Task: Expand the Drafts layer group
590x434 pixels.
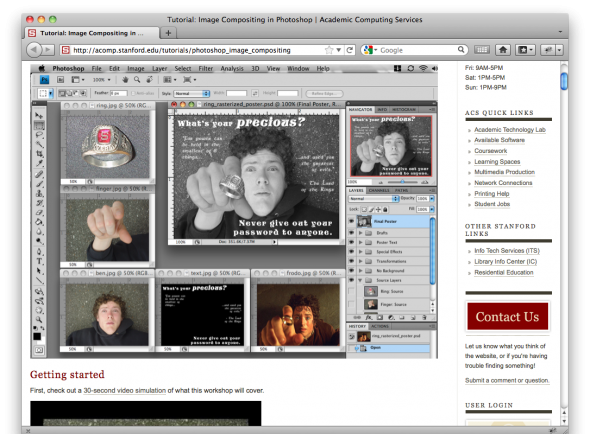Action: click(360, 233)
